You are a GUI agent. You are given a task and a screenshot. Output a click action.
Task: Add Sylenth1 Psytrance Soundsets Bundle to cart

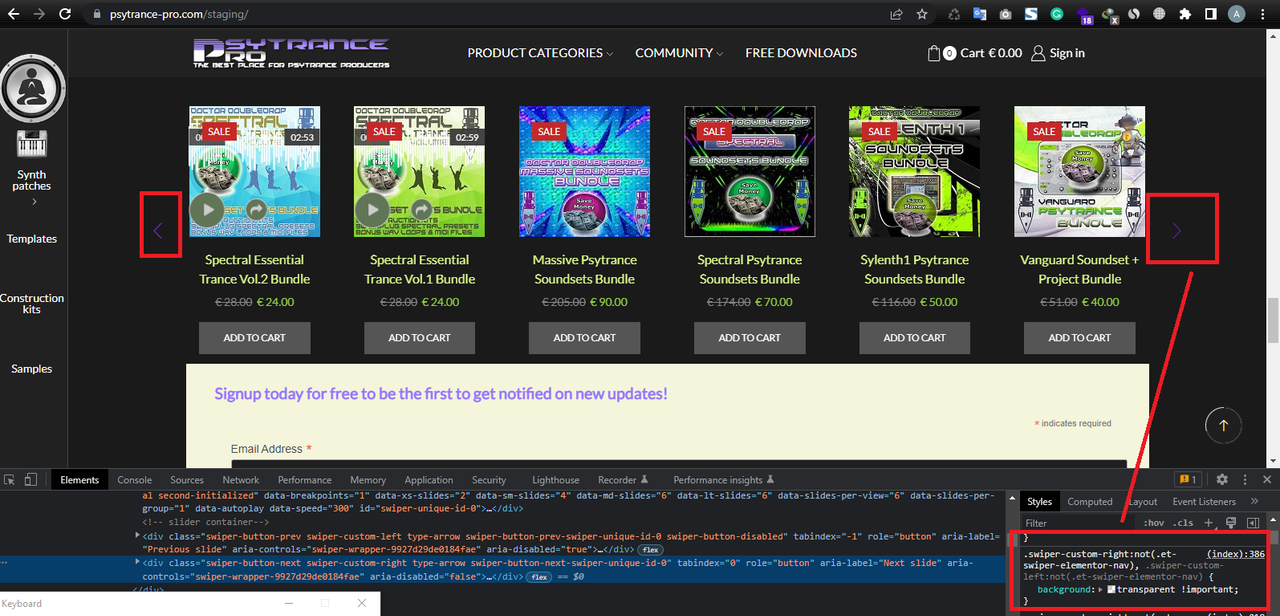(x=915, y=338)
